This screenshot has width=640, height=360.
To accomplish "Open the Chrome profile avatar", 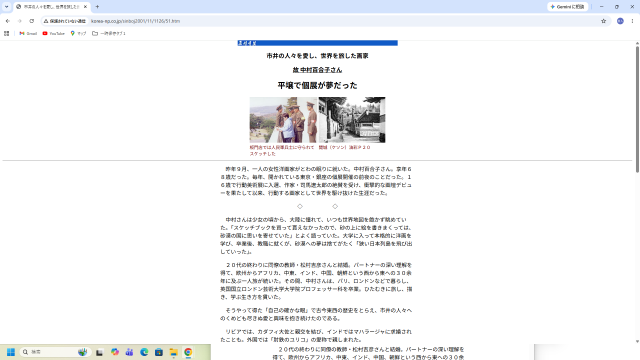I will point(620,21).
